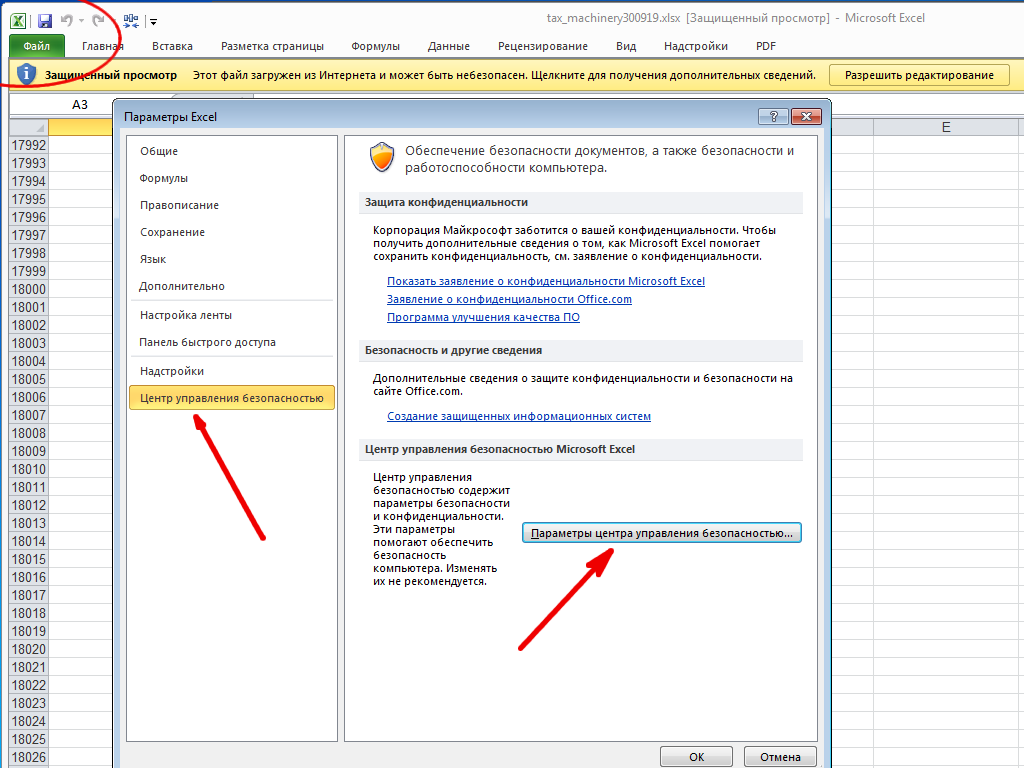Click the Save icon in quick access toolbar
The width and height of the screenshot is (1024, 768).
click(x=44, y=21)
